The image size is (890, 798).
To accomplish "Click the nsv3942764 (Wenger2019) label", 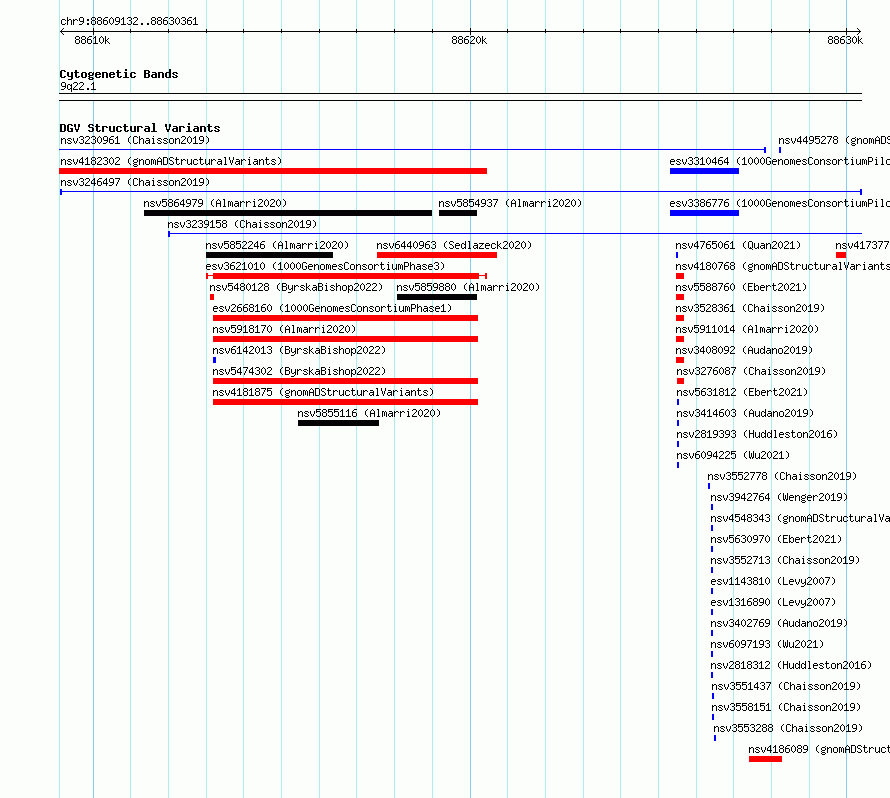I will point(779,497).
